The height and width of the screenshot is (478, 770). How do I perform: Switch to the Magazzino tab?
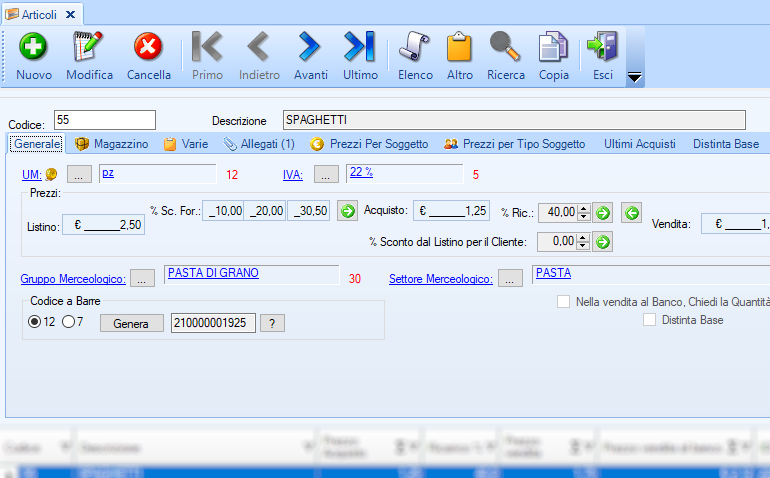(x=112, y=144)
